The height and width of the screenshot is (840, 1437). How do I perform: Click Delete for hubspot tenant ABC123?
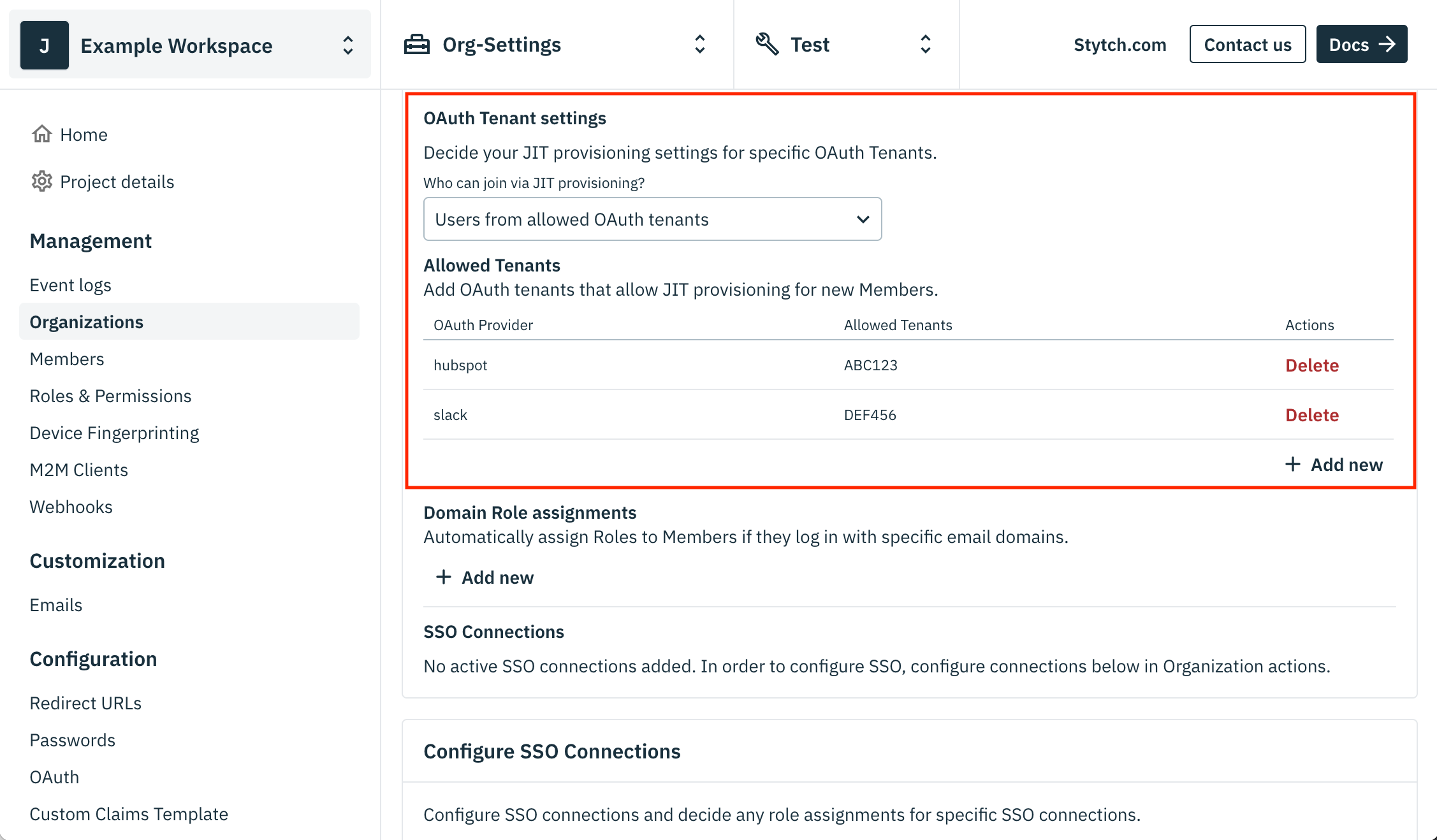pos(1310,364)
